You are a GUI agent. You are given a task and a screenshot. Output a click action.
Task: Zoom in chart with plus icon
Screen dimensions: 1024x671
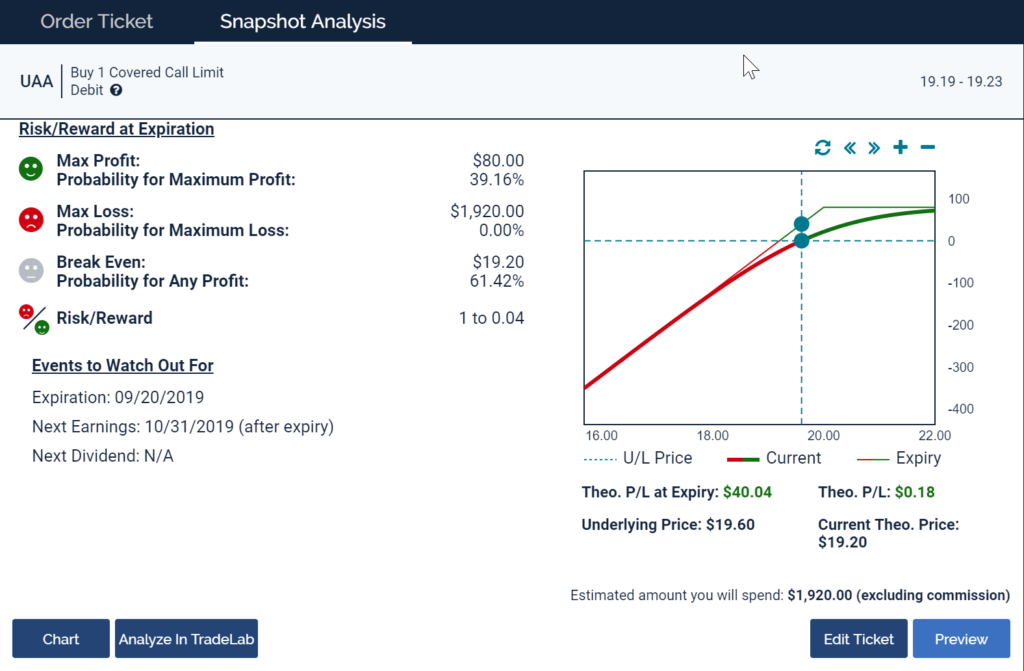[x=900, y=148]
